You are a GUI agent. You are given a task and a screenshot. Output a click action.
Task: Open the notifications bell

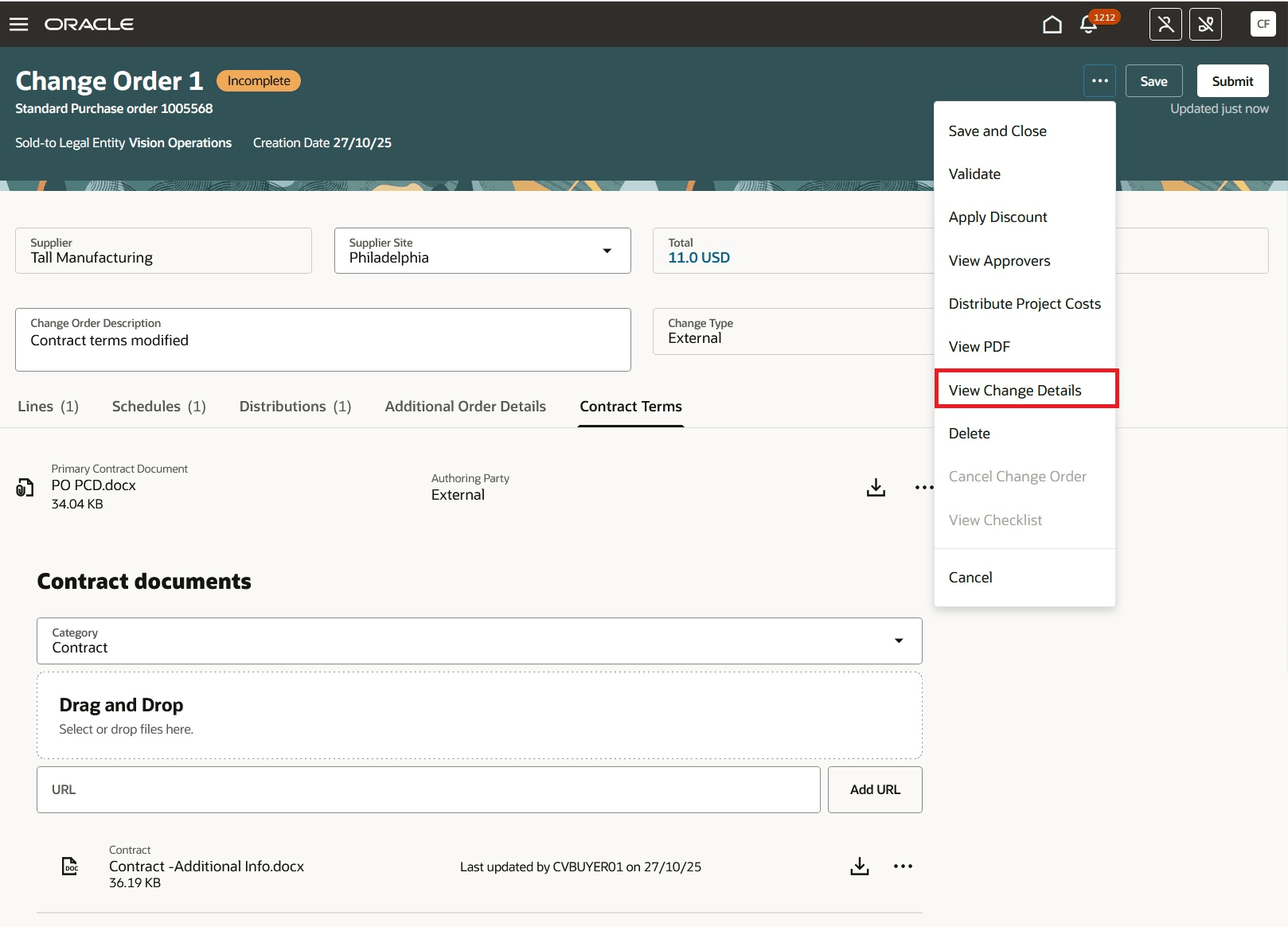[1087, 25]
